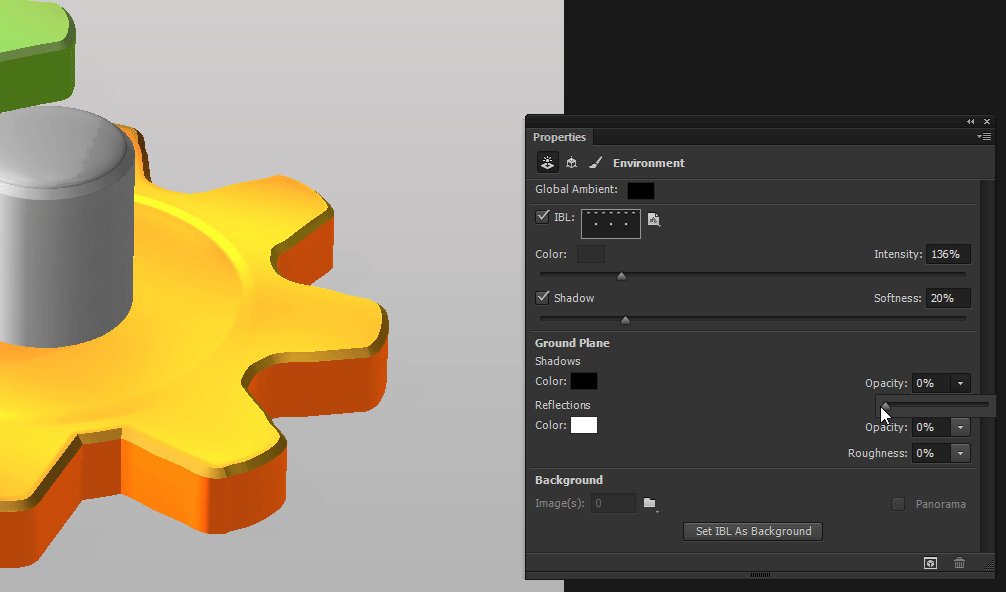
Task: Select the brush paint properties icon
Action: pyautogui.click(x=595, y=163)
